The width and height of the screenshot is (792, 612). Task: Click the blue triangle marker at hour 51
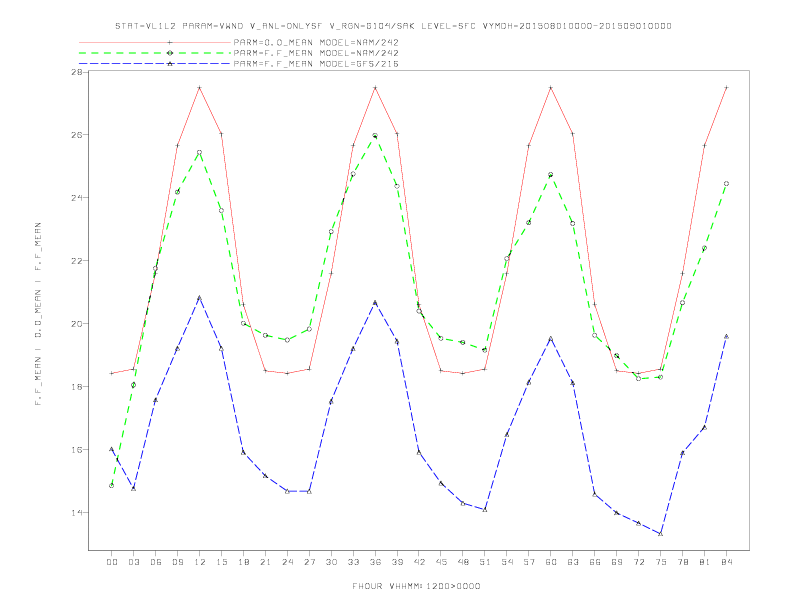pos(485,509)
